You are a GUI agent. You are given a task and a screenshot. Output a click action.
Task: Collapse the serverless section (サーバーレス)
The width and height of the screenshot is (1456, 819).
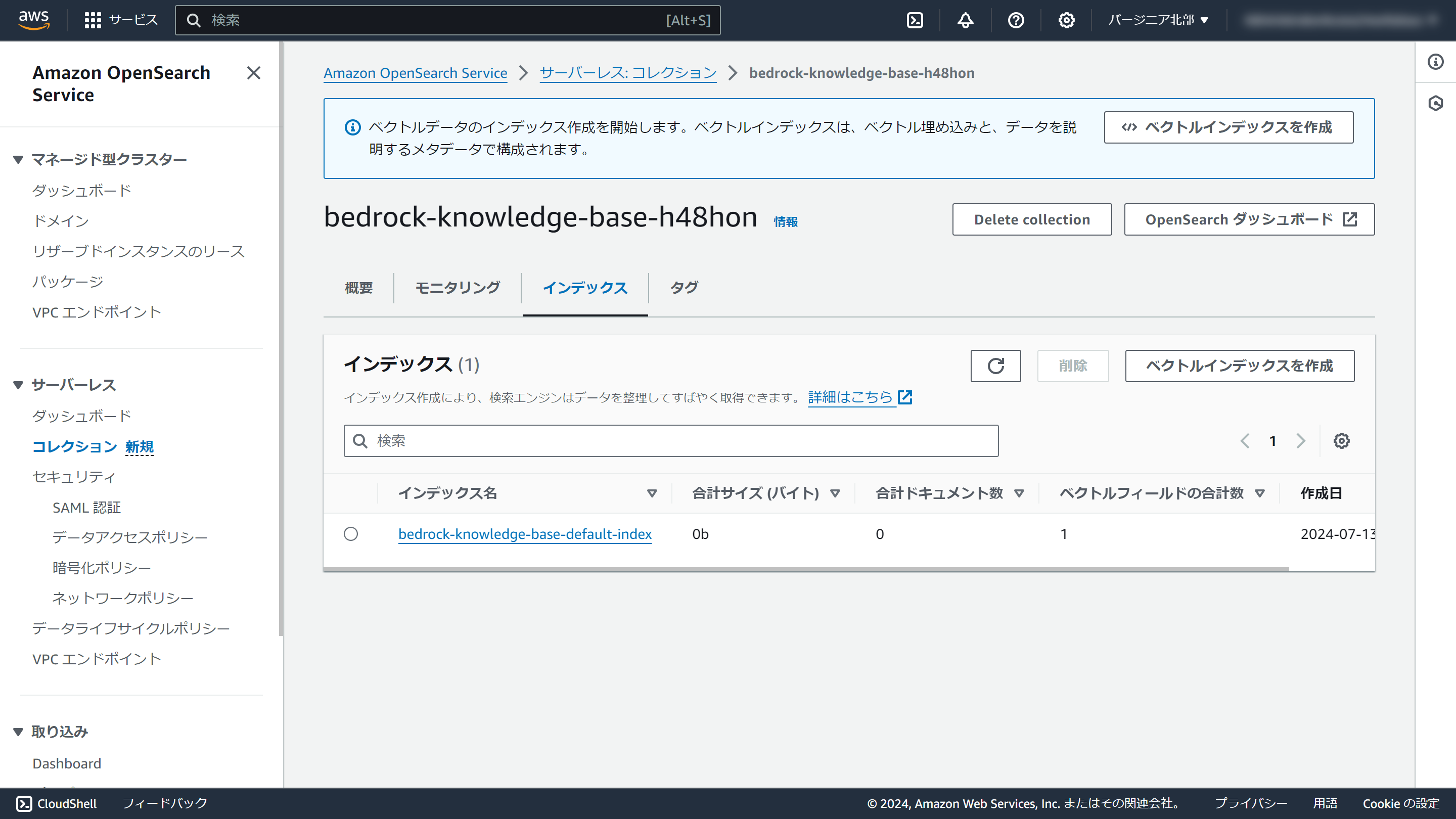[x=18, y=385]
